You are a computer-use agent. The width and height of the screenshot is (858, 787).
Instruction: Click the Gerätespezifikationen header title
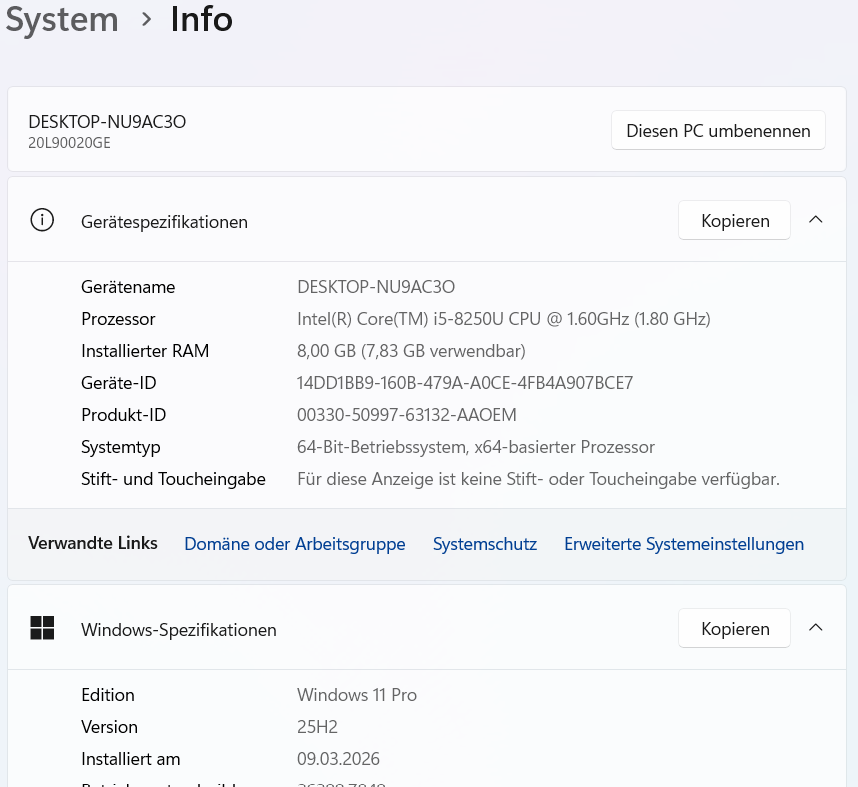pos(164,222)
